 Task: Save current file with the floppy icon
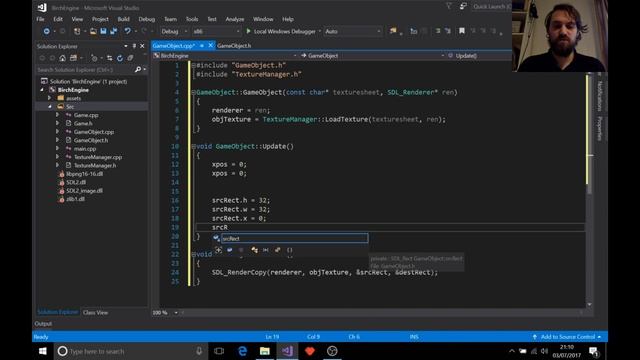[103, 31]
